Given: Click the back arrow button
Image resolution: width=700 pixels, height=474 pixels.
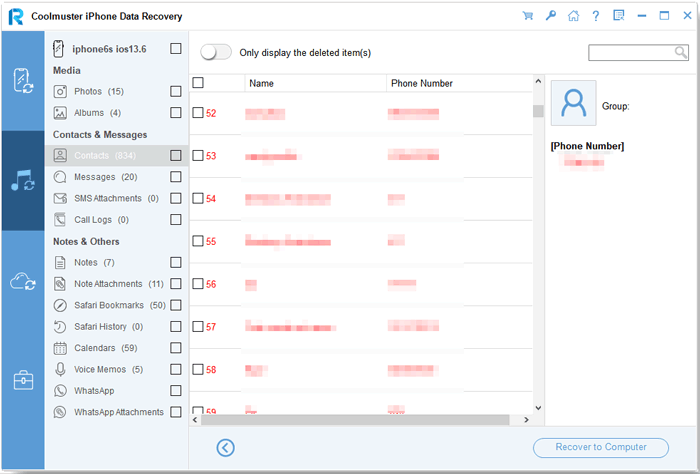Looking at the screenshot, I should click(x=225, y=447).
